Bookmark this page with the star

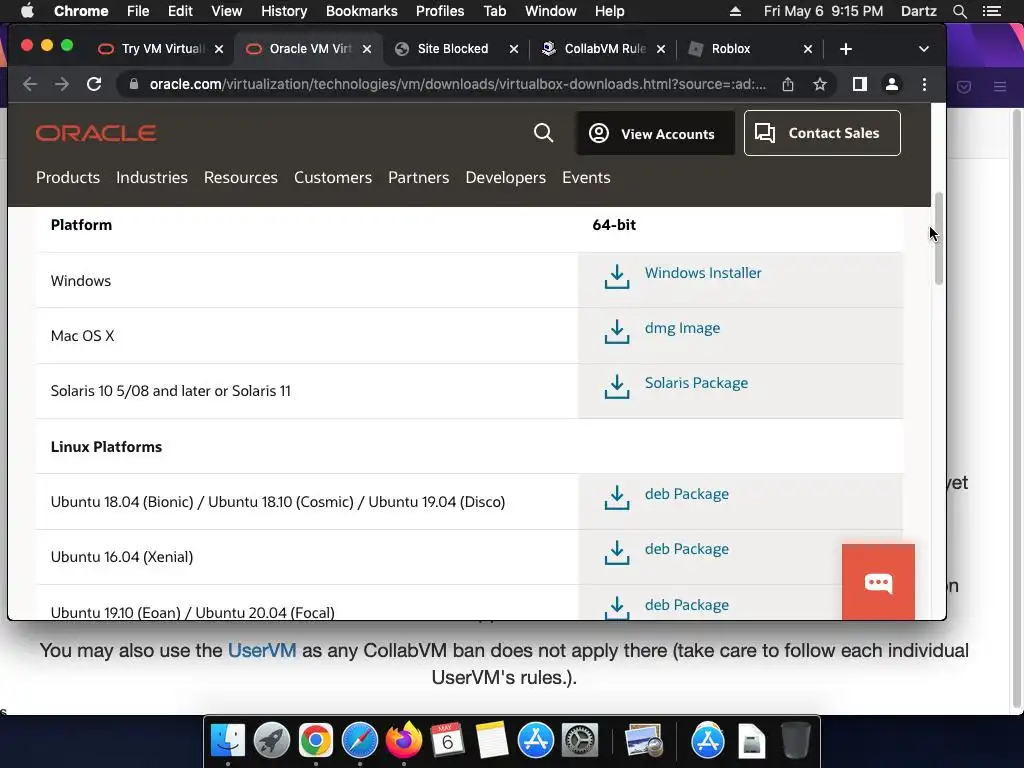click(820, 84)
